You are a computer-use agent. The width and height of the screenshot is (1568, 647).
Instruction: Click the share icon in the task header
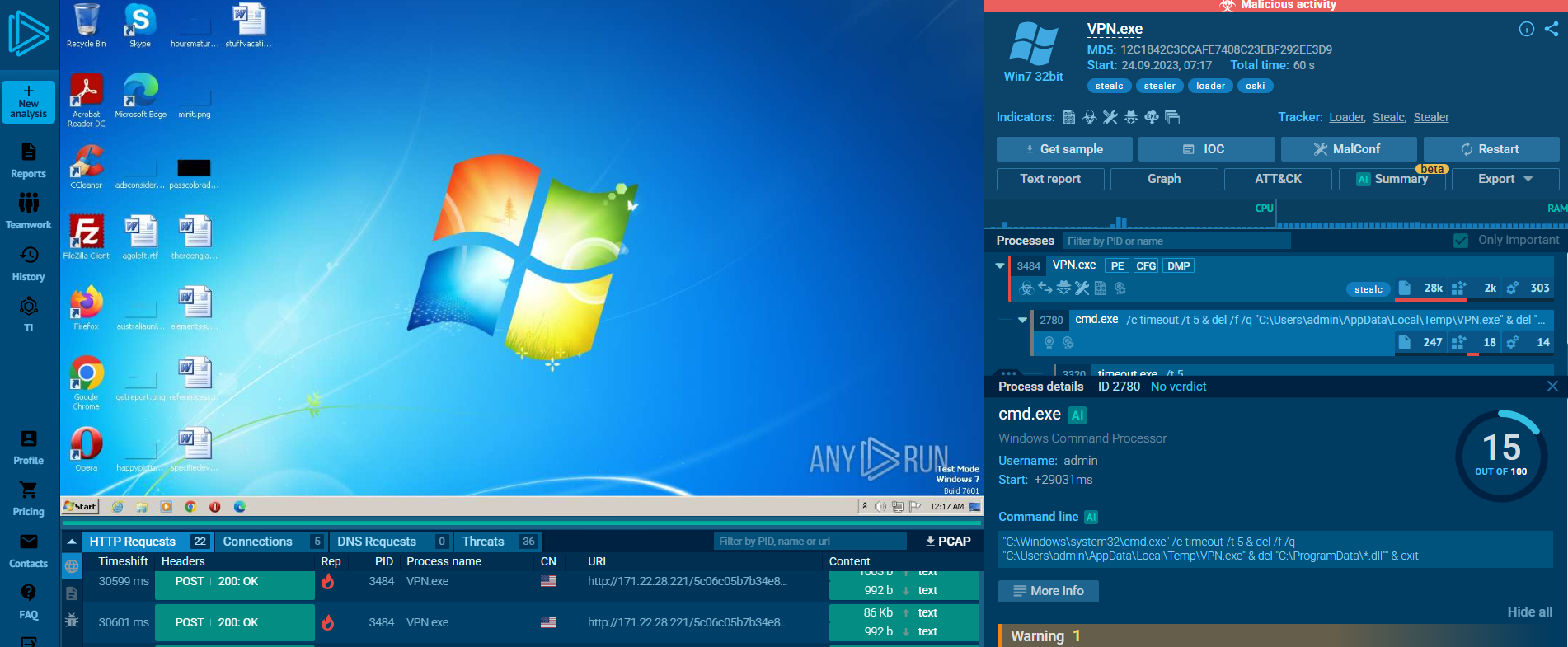click(1552, 29)
